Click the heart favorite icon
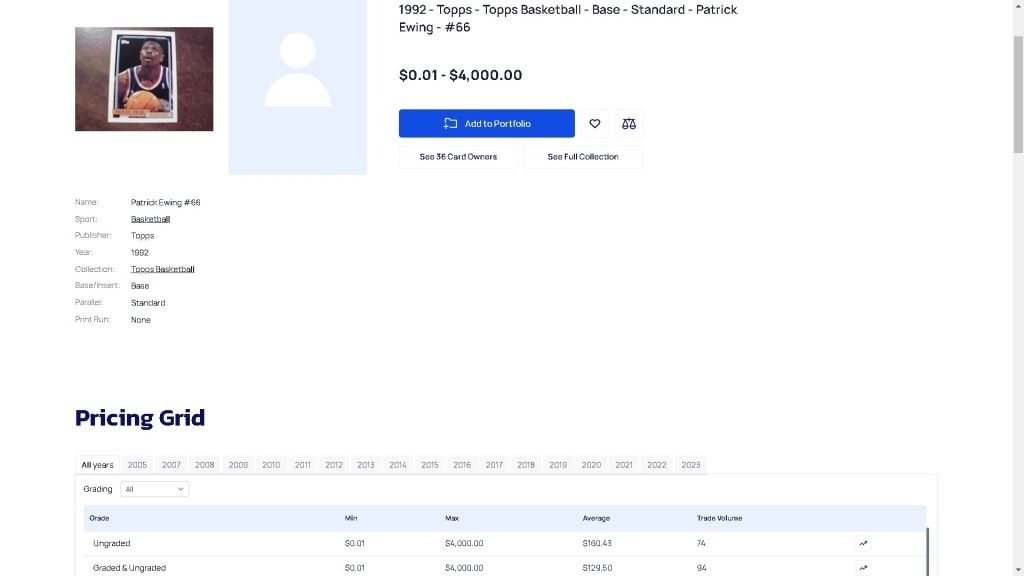 594,124
